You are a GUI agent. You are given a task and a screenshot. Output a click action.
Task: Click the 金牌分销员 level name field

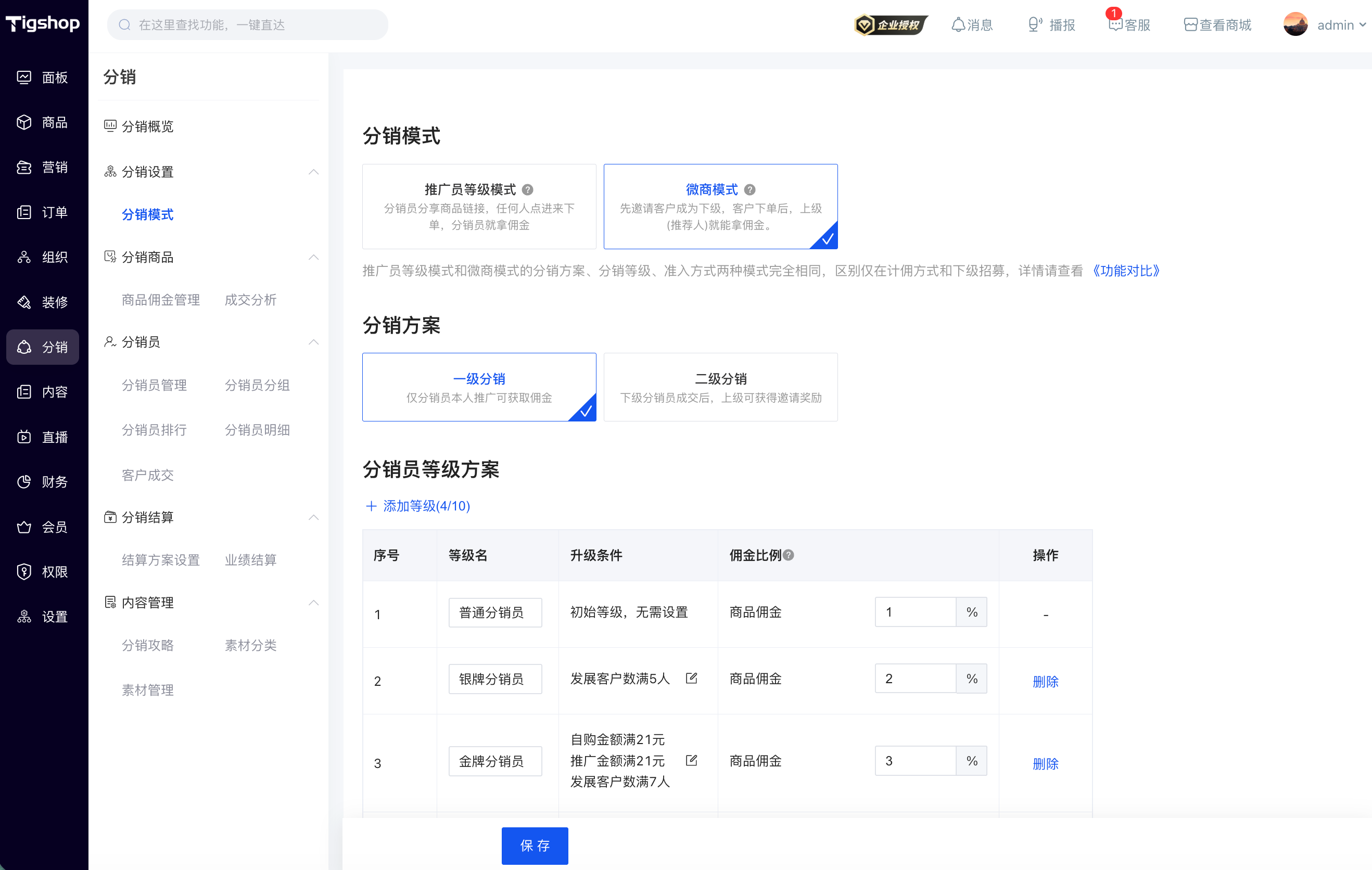pos(495,761)
